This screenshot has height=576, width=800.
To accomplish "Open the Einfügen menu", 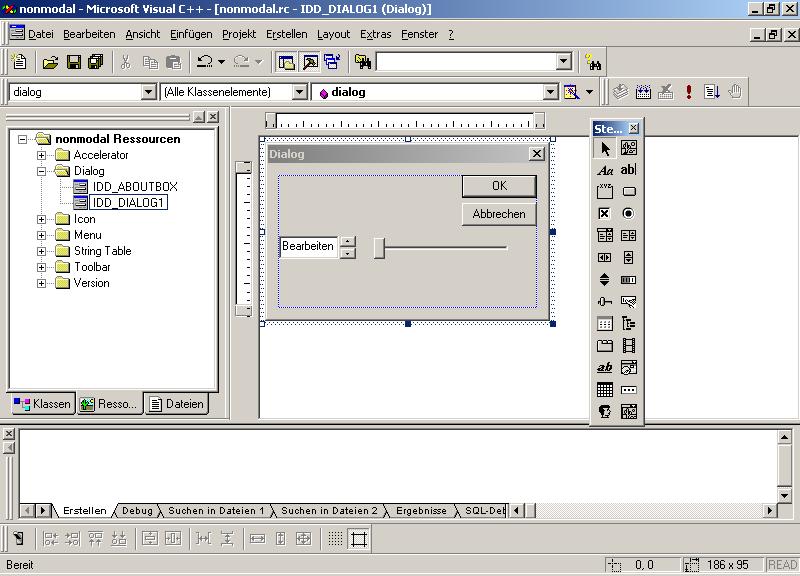I will click(191, 34).
